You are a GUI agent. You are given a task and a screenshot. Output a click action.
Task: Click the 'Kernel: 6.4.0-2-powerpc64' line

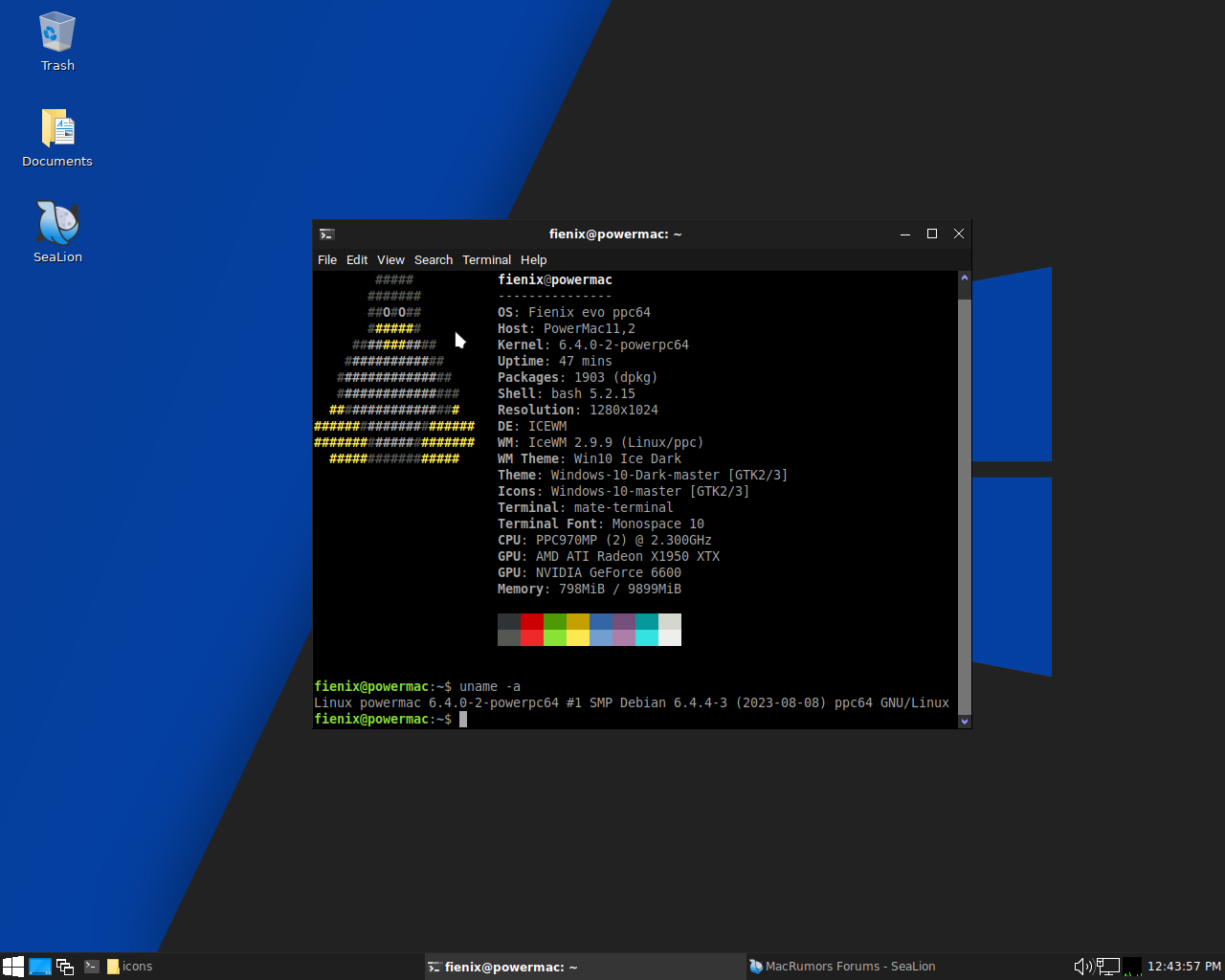pos(593,345)
